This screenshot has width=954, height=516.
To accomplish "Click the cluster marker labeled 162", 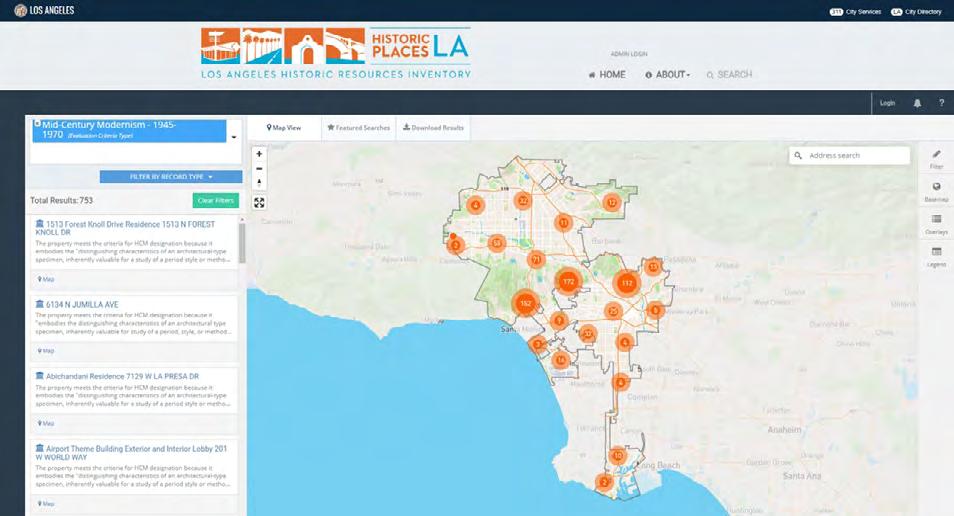I will pyautogui.click(x=526, y=303).
